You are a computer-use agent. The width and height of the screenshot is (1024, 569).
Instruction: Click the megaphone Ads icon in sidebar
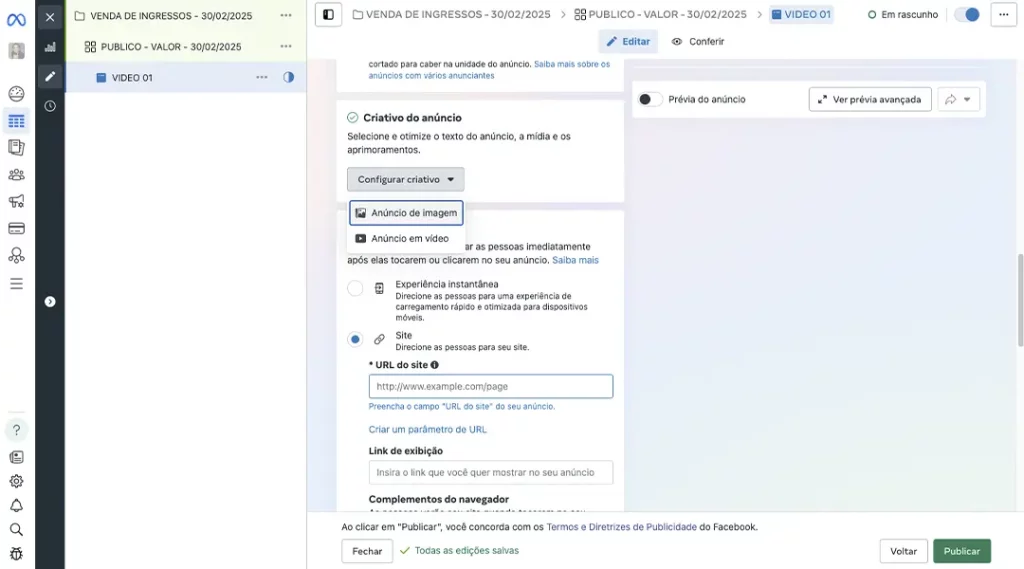16,202
